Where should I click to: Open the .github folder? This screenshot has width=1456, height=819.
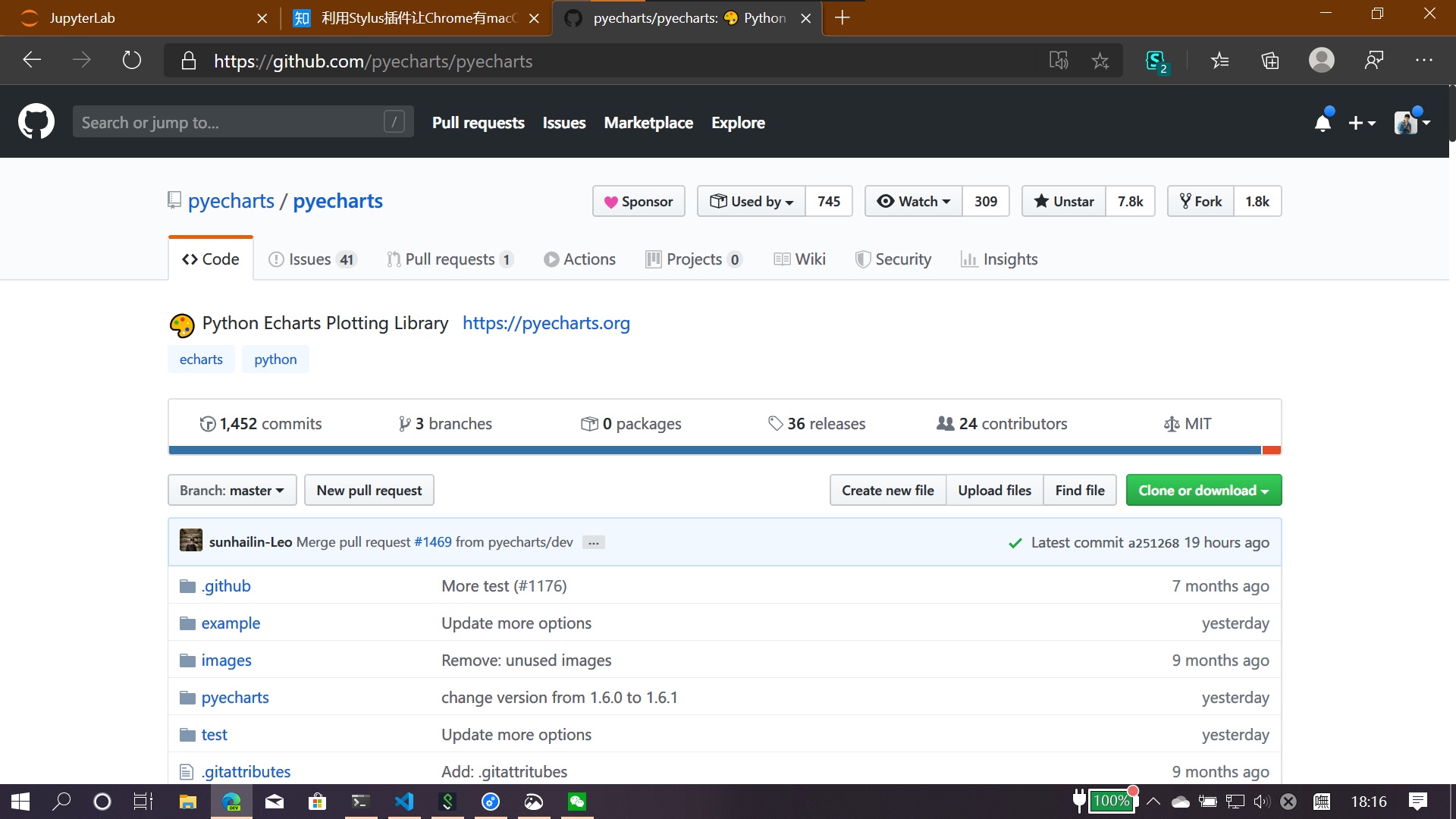[226, 585]
